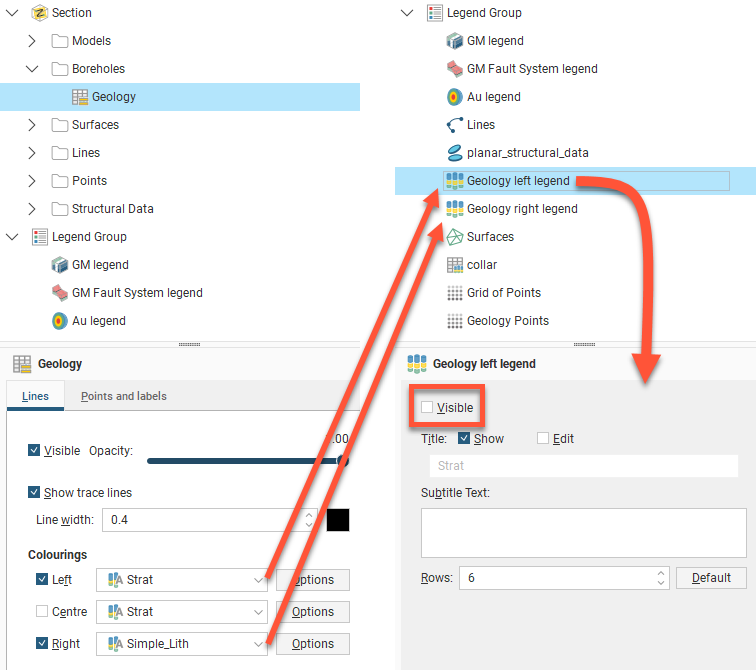Click the Au legend icon in left tree
Viewport: 756px width, 670px height.
[60, 321]
